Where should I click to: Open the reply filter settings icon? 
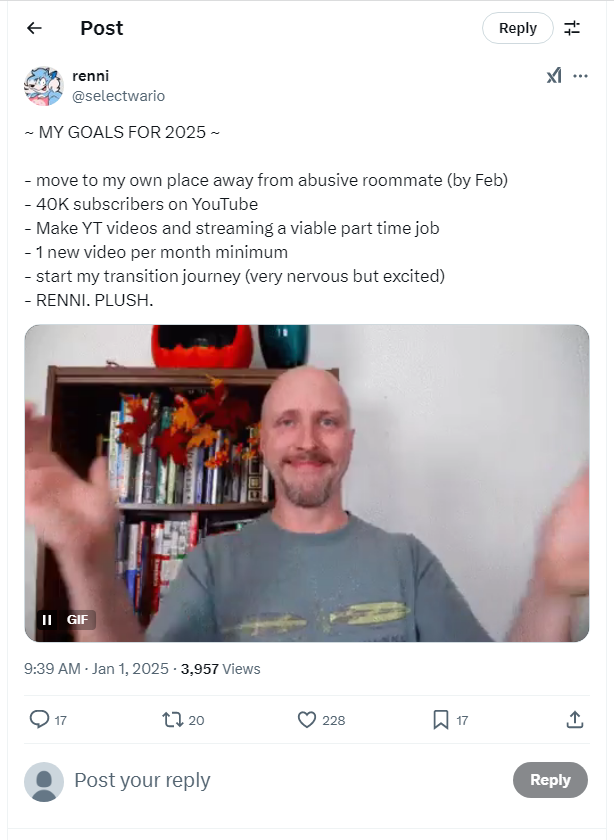click(572, 28)
